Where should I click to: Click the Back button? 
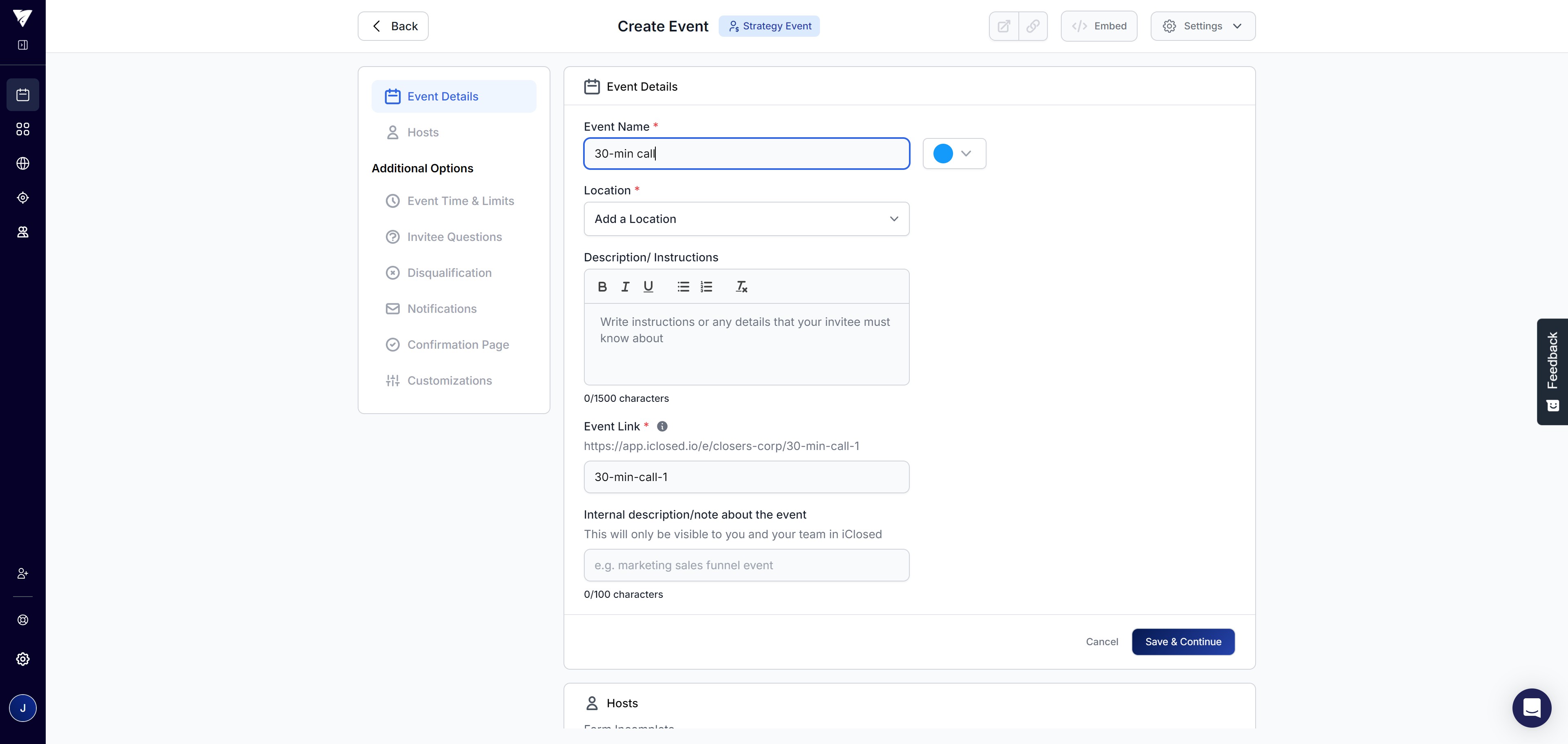point(393,26)
